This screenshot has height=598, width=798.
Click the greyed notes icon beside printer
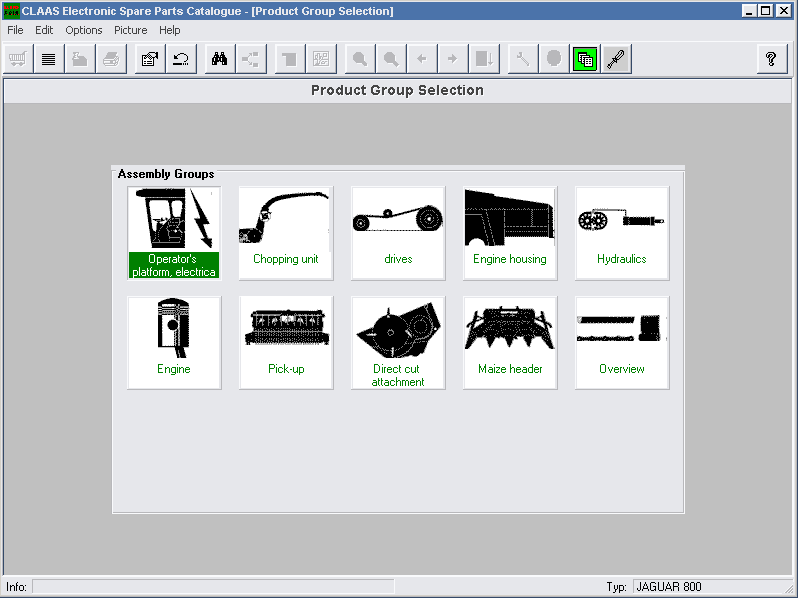click(80, 59)
